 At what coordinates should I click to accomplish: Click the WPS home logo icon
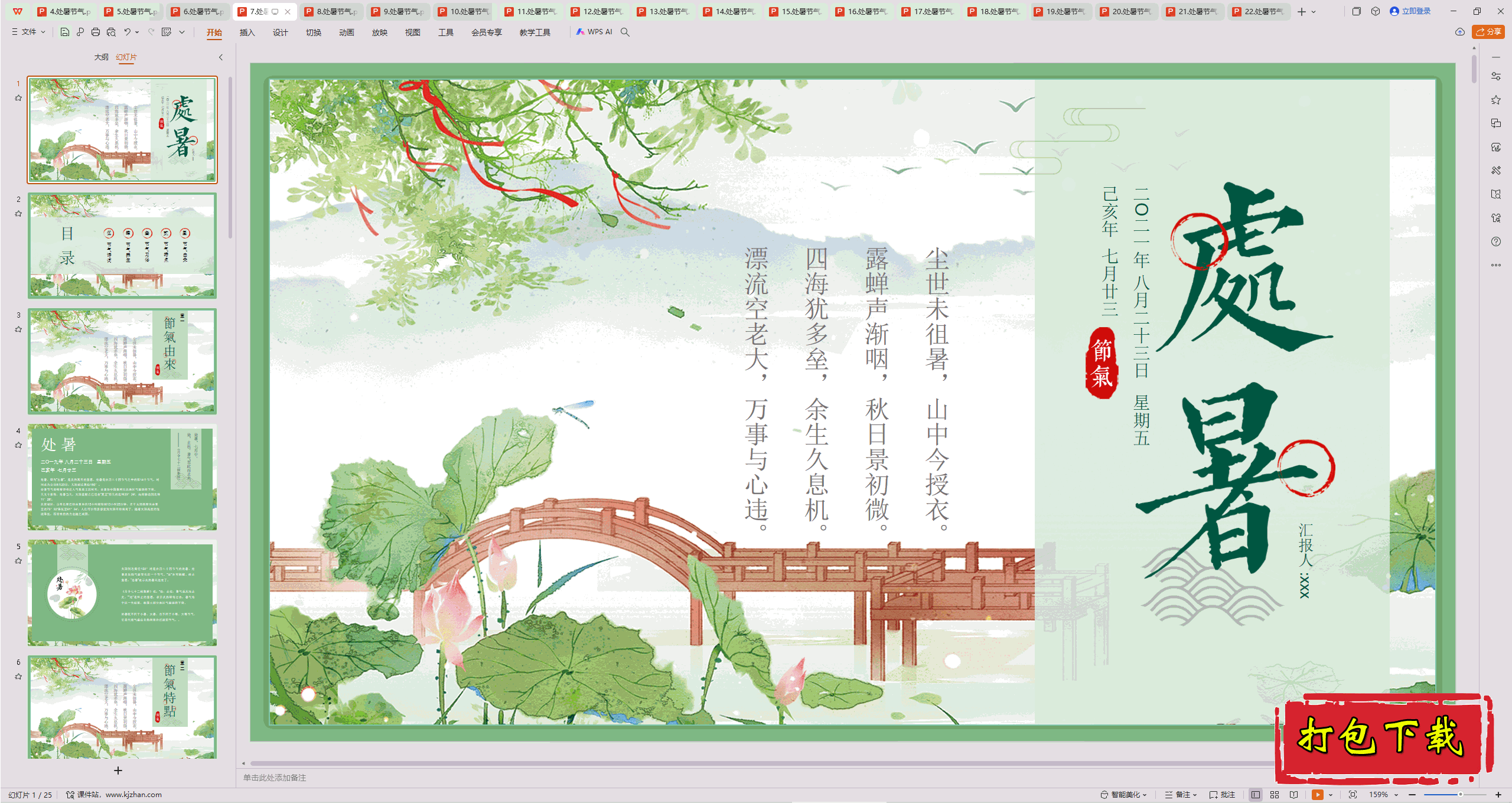click(x=18, y=11)
